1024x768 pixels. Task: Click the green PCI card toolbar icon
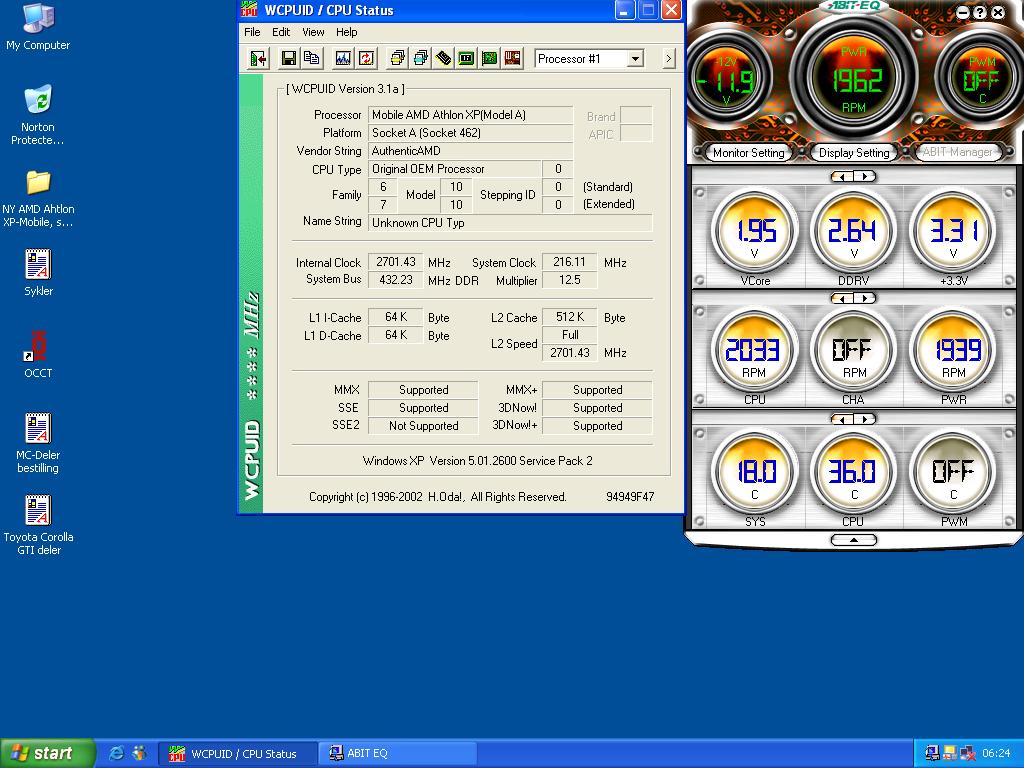pos(489,59)
